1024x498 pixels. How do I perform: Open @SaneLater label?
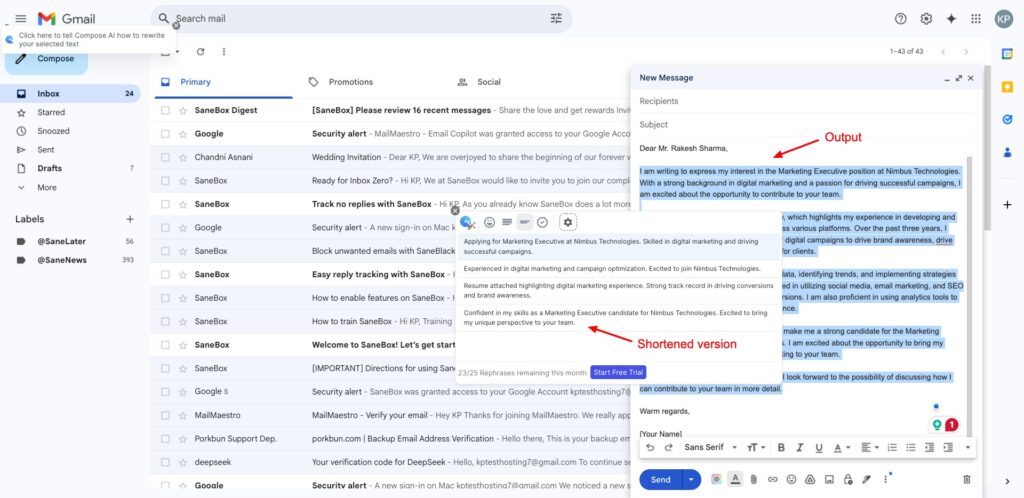click(61, 241)
